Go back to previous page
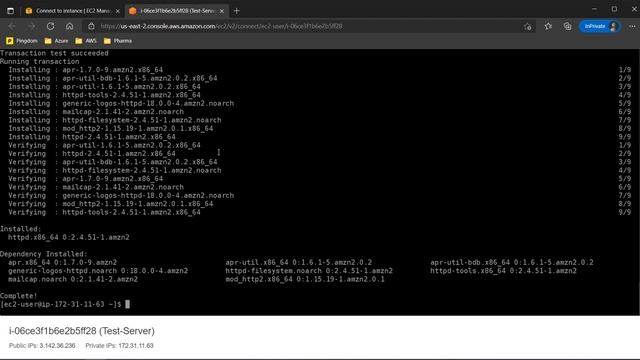 click(x=12, y=26)
